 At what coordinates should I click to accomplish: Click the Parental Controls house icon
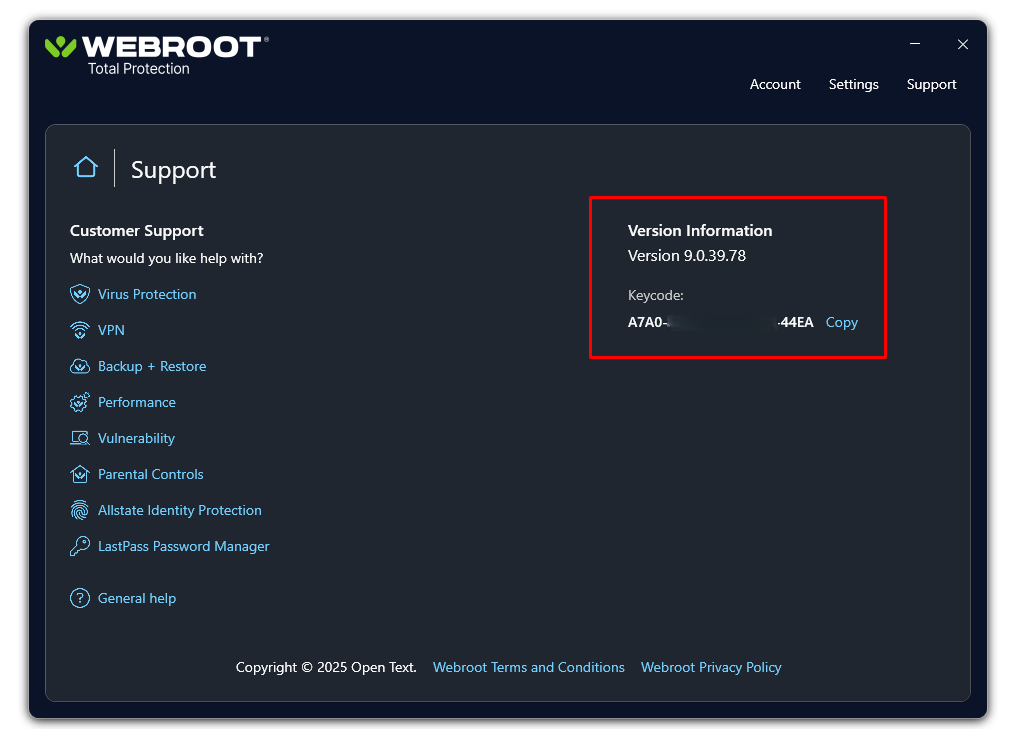[80, 475]
